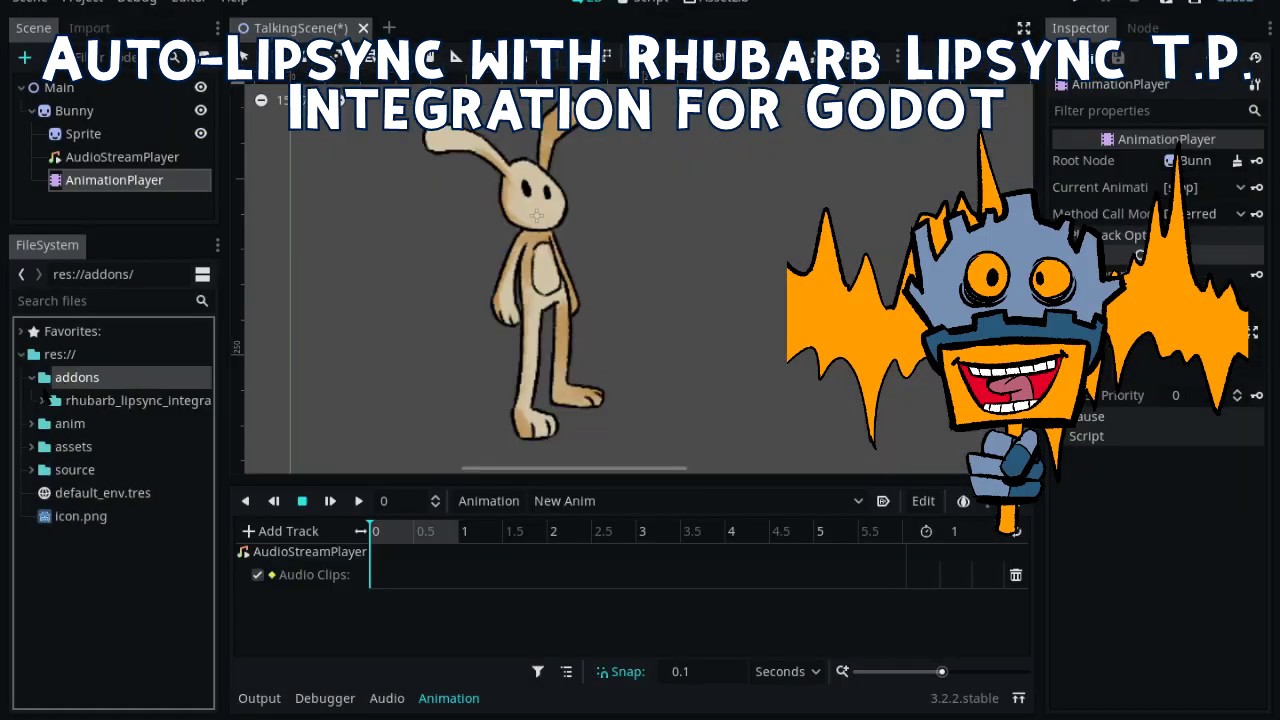Click animation length stopwatch icon
This screenshot has height=720, width=1280.
(926, 531)
